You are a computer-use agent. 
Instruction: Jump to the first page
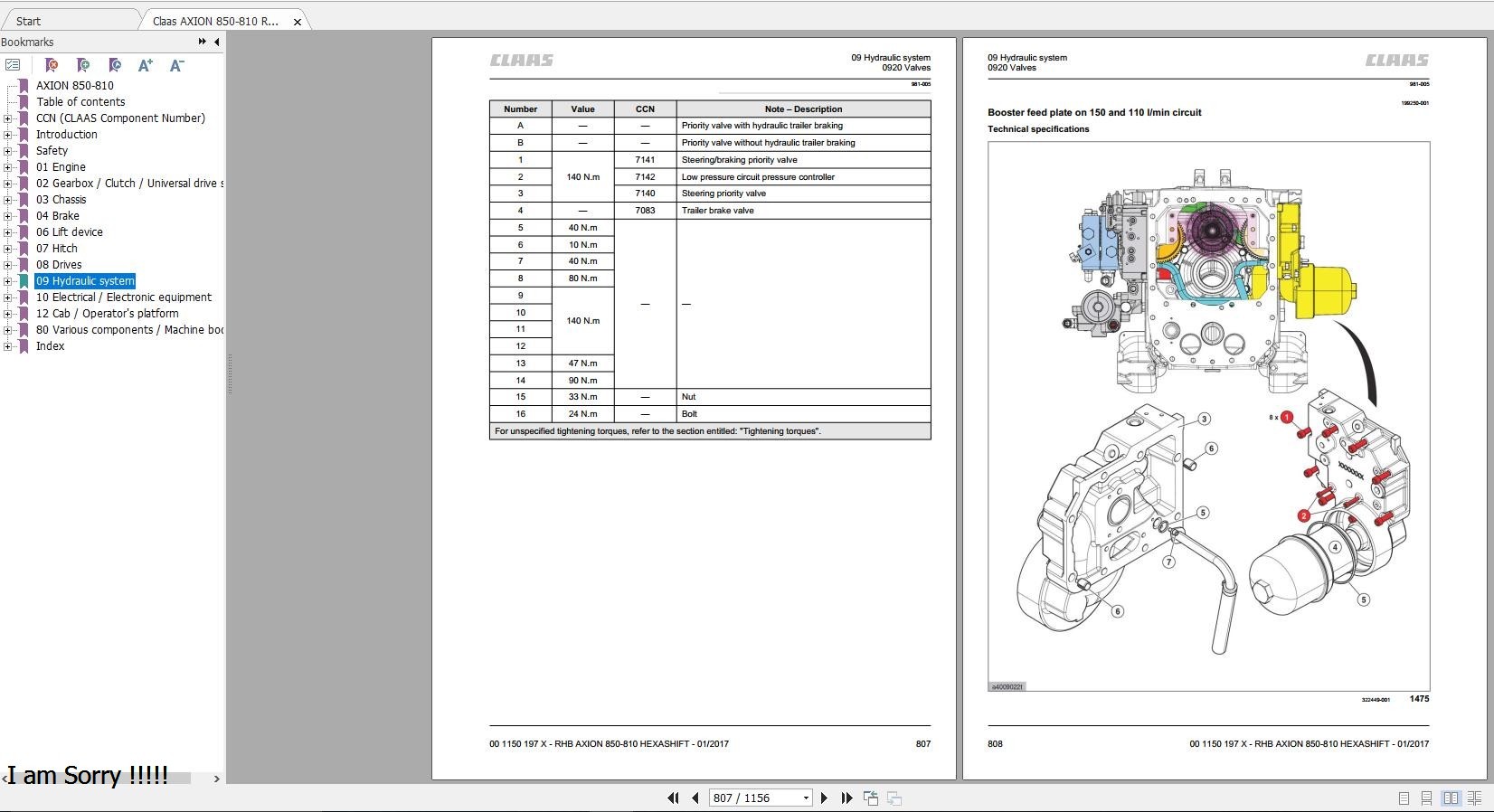coord(673,798)
